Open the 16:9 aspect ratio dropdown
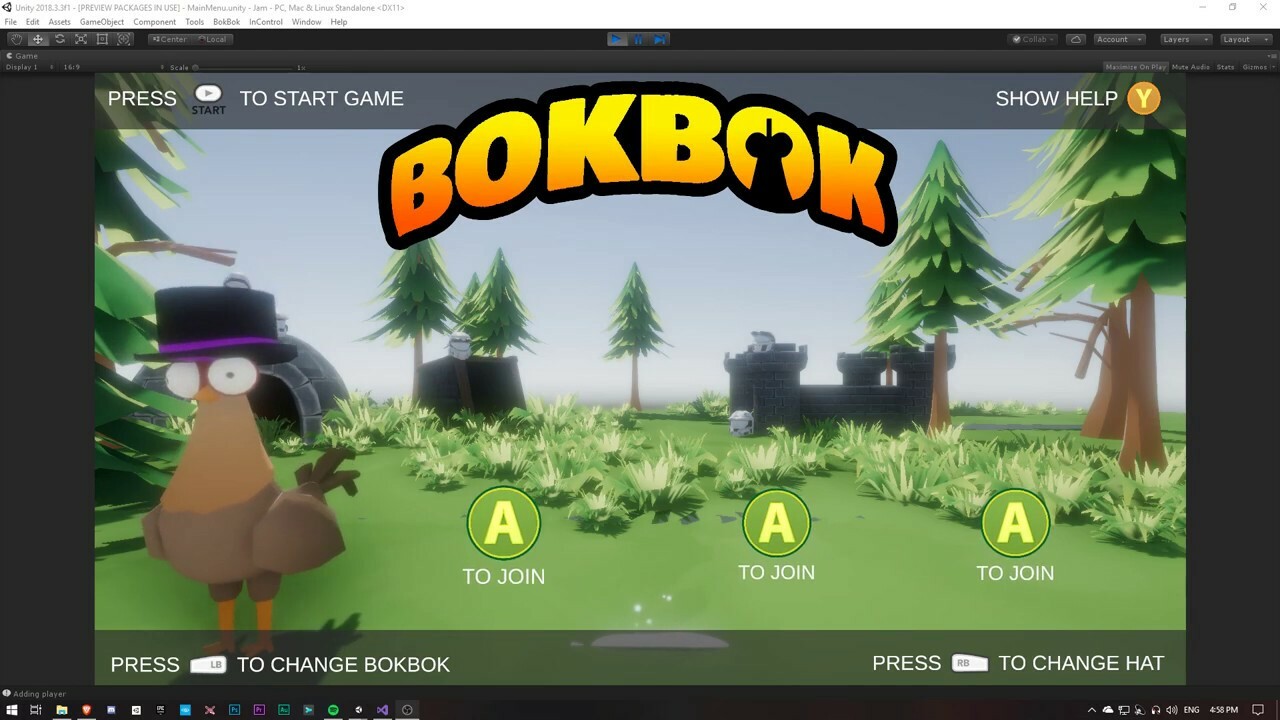Viewport: 1280px width, 720px height. point(73,67)
